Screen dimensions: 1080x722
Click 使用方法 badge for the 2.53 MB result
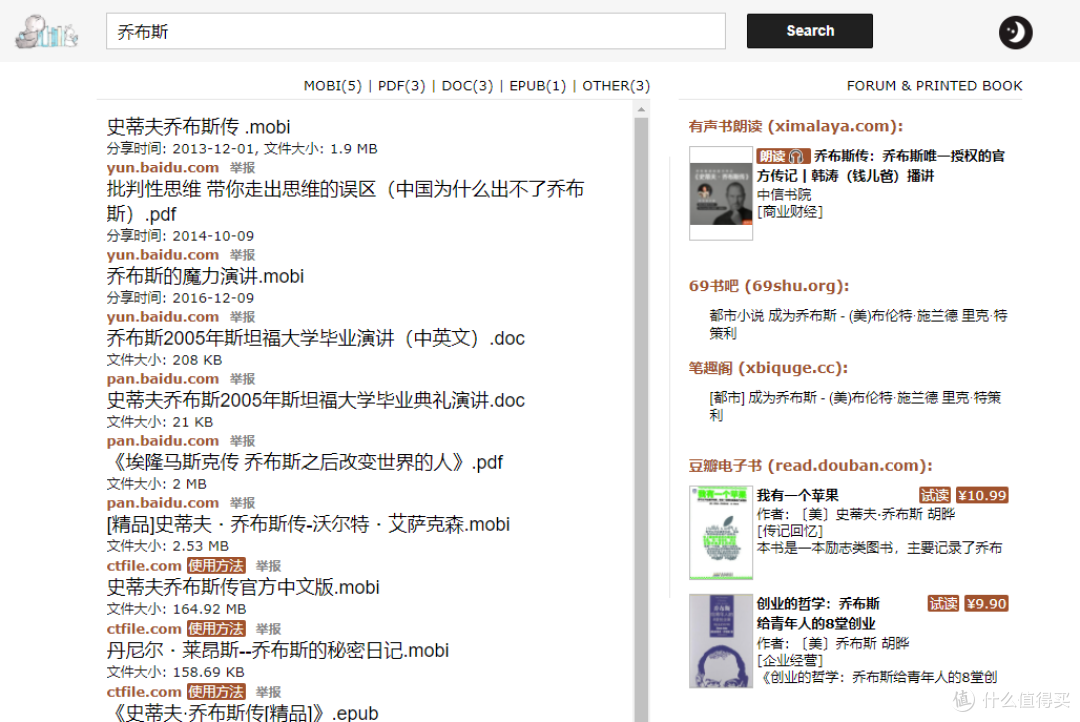coord(216,566)
